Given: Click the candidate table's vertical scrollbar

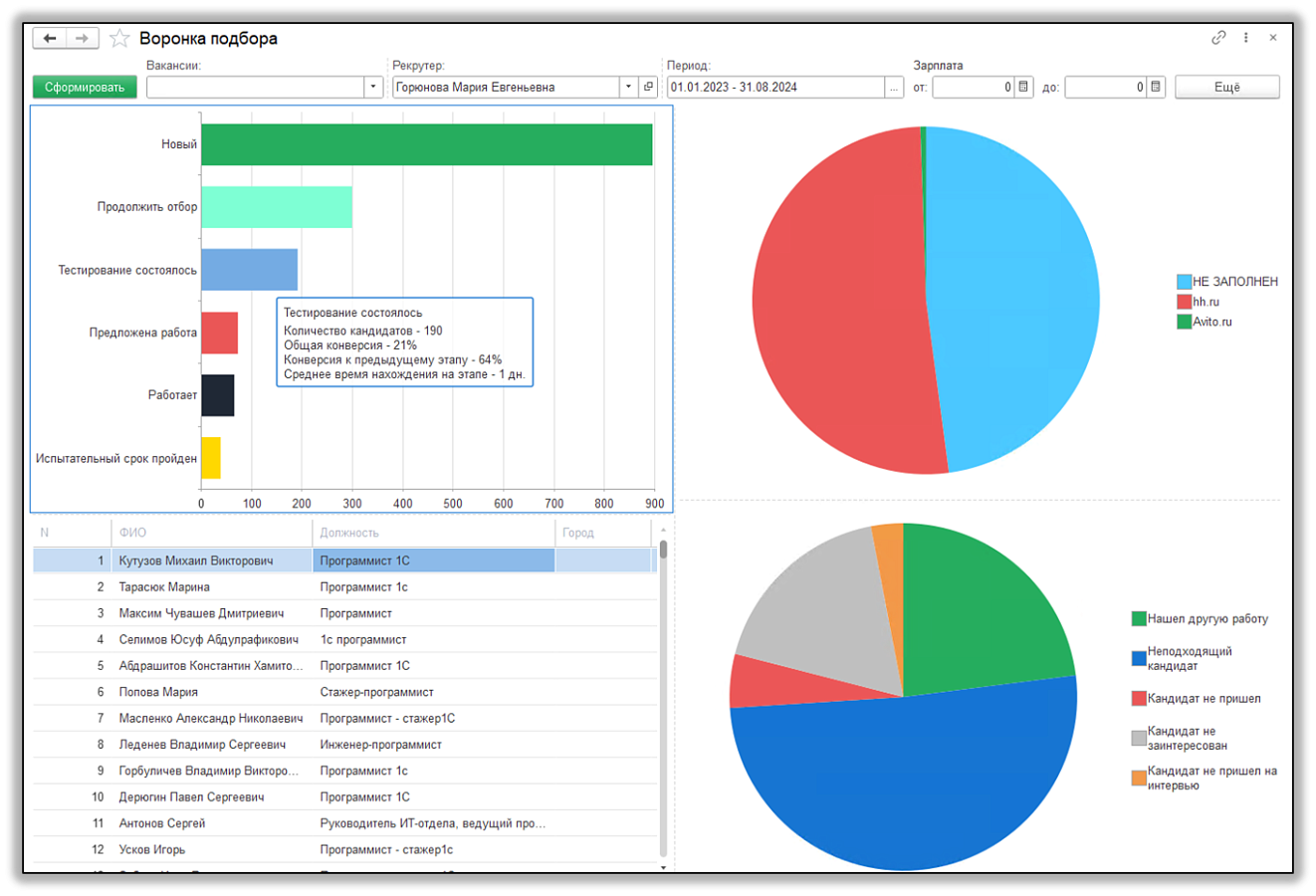Looking at the screenshot, I should tap(663, 697).
